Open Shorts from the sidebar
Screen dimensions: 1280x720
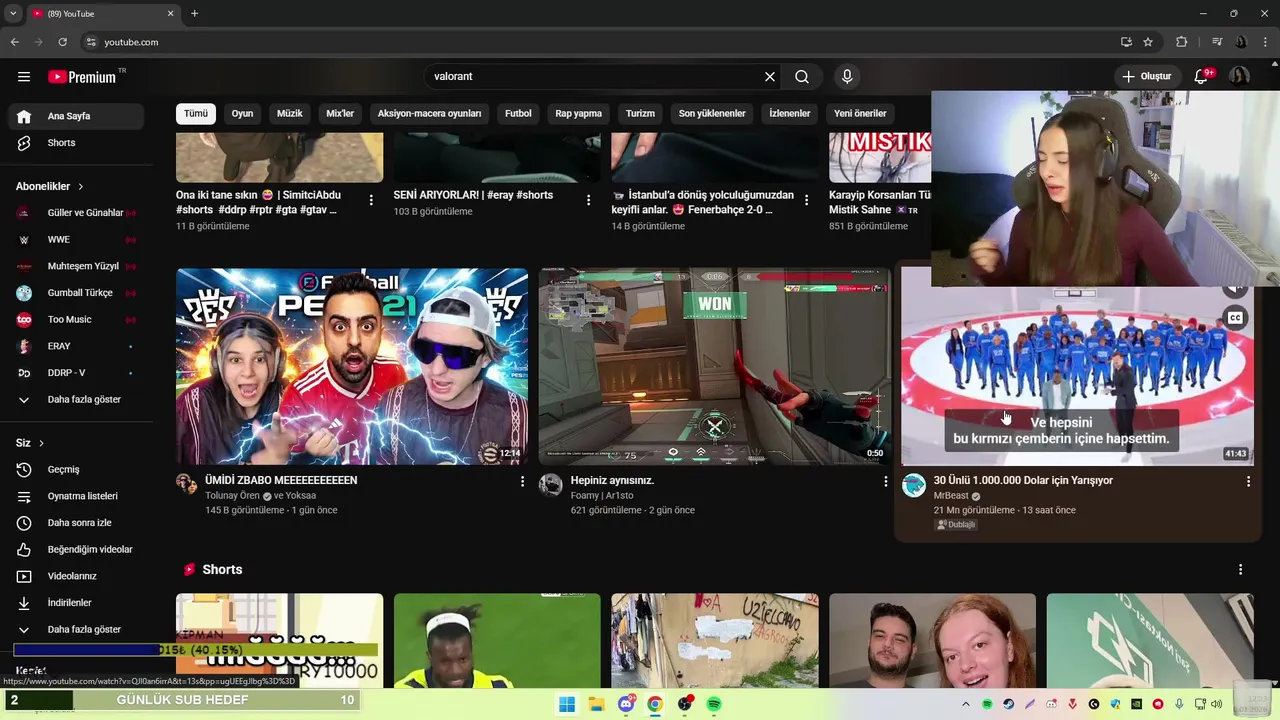coord(76,143)
